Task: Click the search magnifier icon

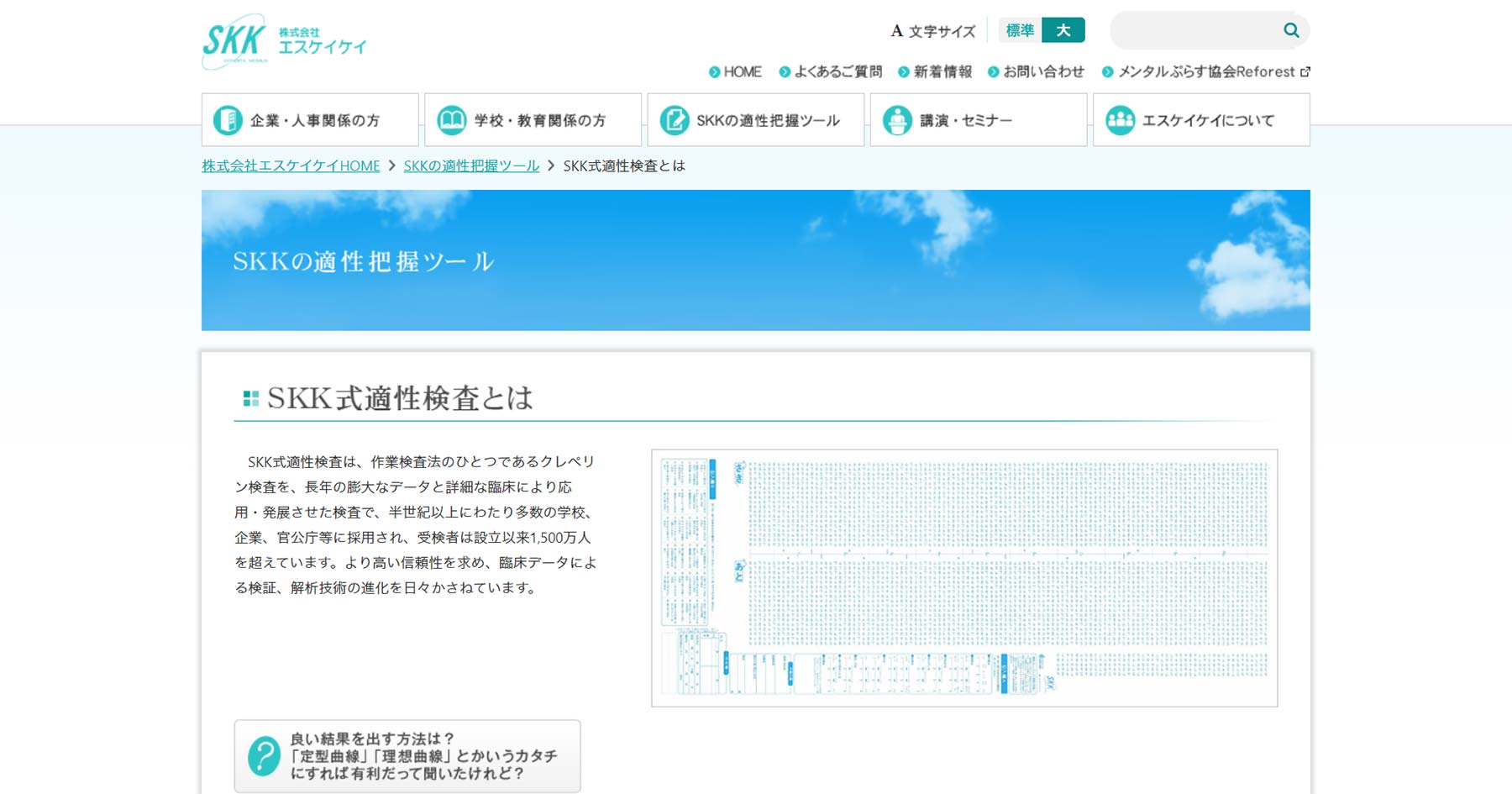Action: click(1291, 30)
